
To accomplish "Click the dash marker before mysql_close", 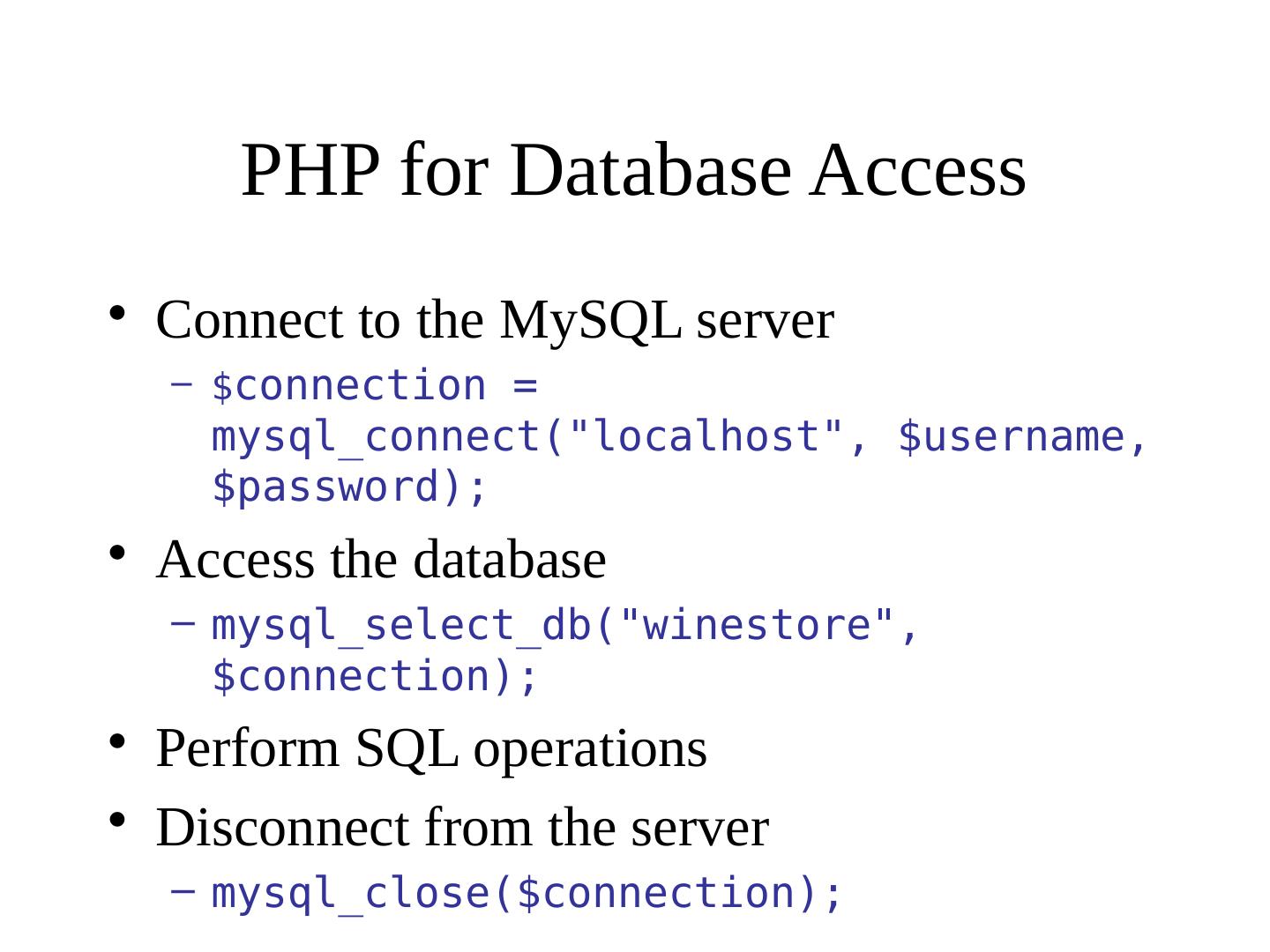I will pyautogui.click(x=182, y=891).
